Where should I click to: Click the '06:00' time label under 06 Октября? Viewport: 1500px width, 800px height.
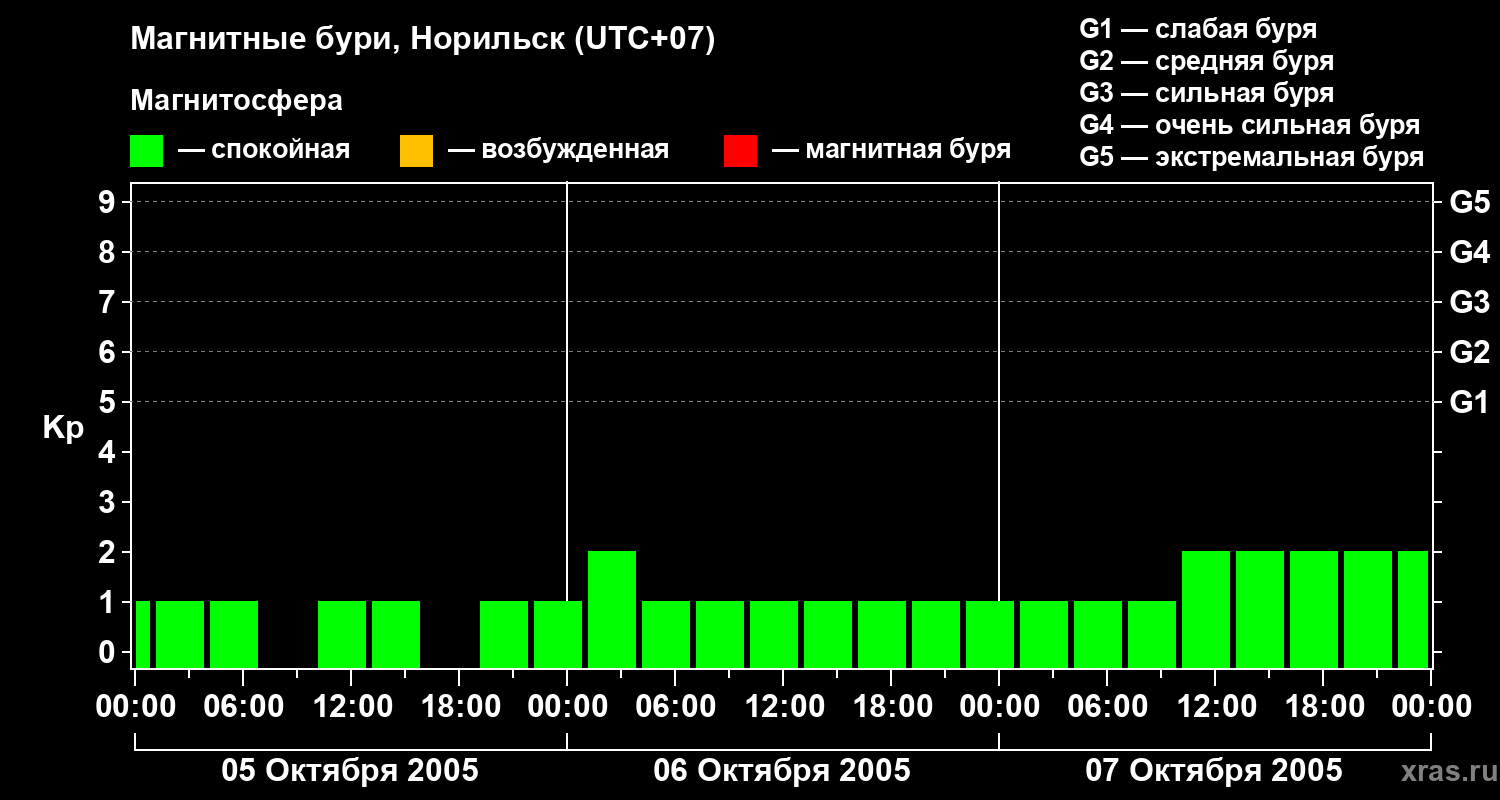tap(675, 707)
